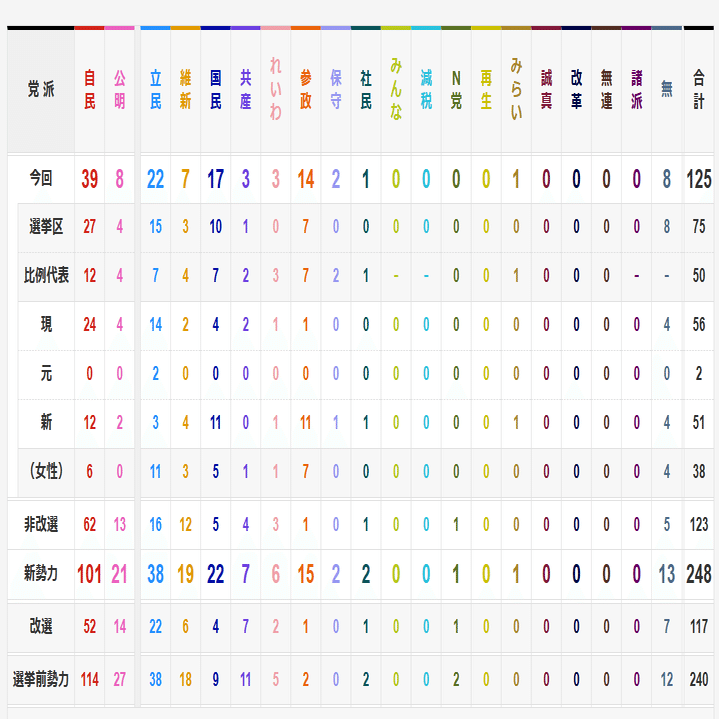
Task: Click 公明 value 13 in 非改選 row
Action: (120, 525)
